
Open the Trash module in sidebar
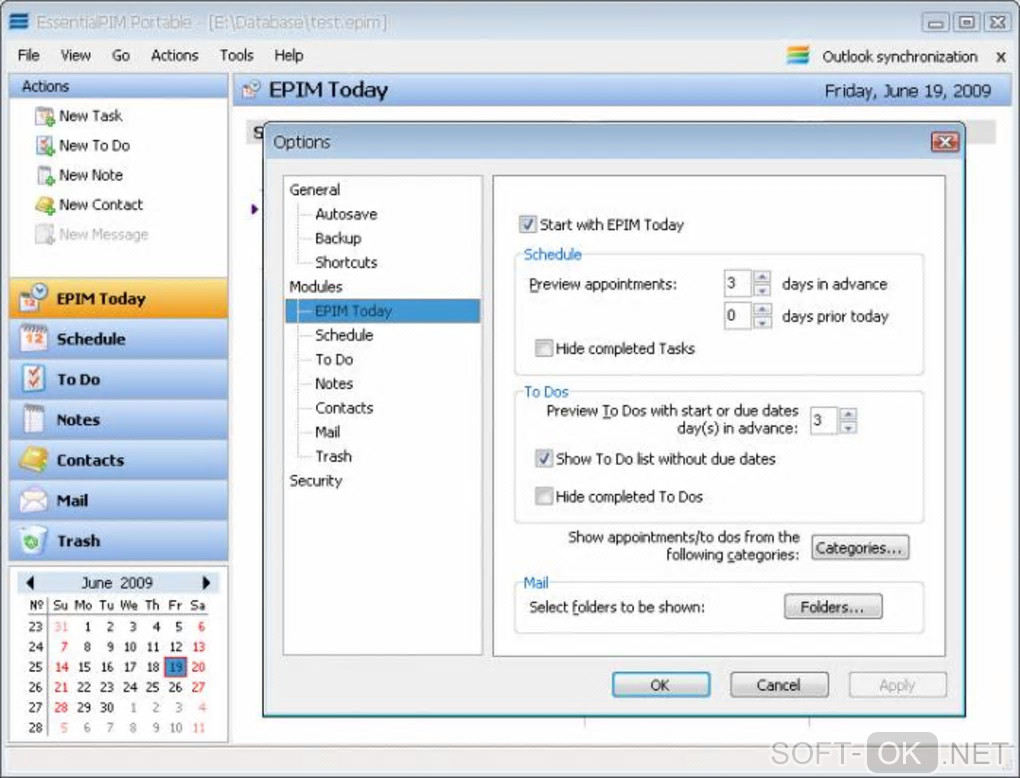[x=118, y=541]
